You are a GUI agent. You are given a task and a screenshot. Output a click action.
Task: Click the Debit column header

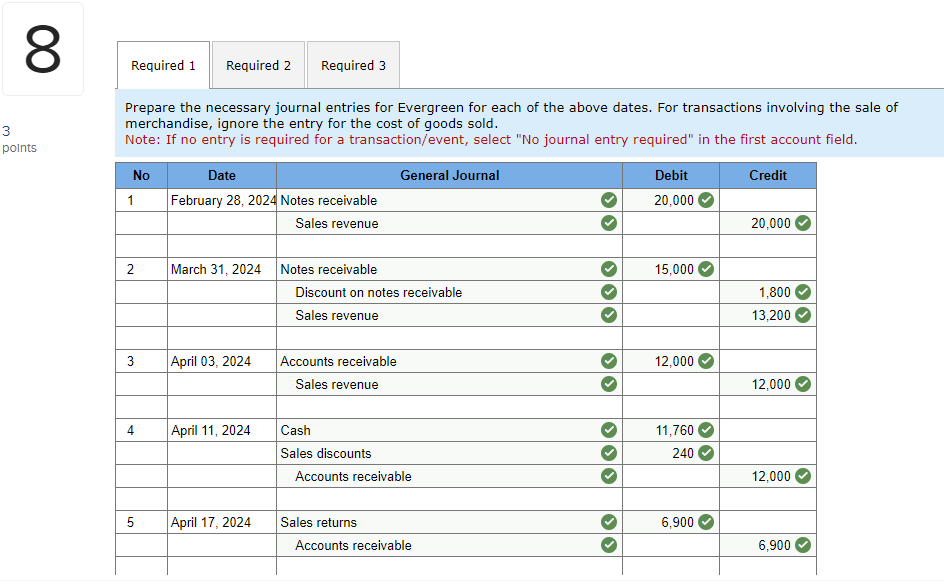(671, 175)
